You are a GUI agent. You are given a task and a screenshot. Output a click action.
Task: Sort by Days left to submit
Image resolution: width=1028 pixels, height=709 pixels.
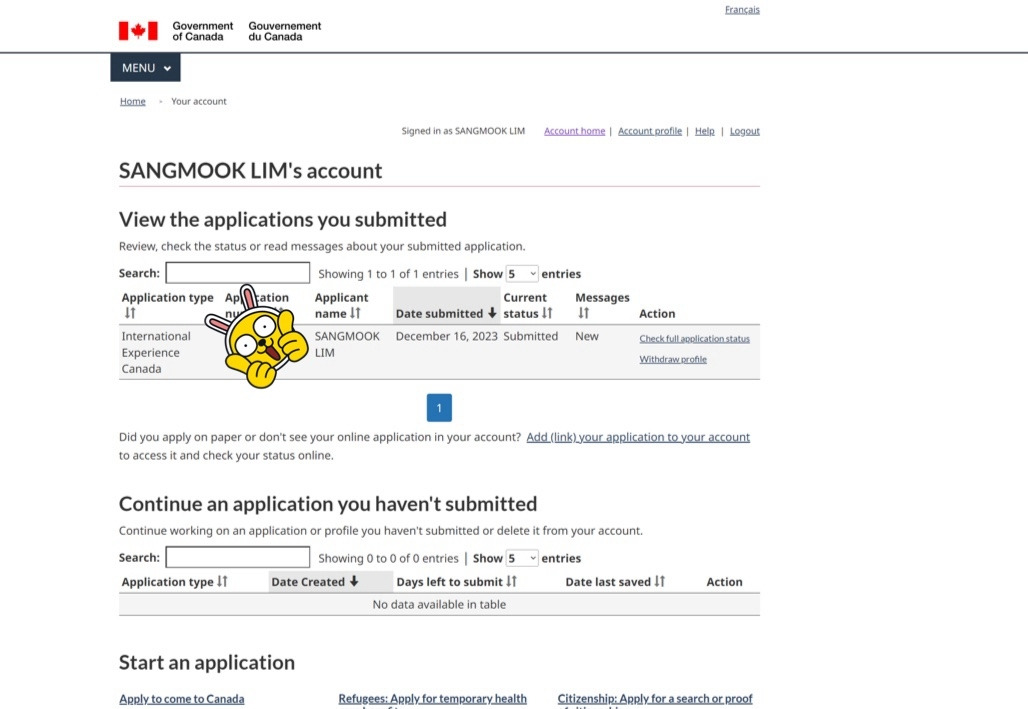click(x=511, y=581)
